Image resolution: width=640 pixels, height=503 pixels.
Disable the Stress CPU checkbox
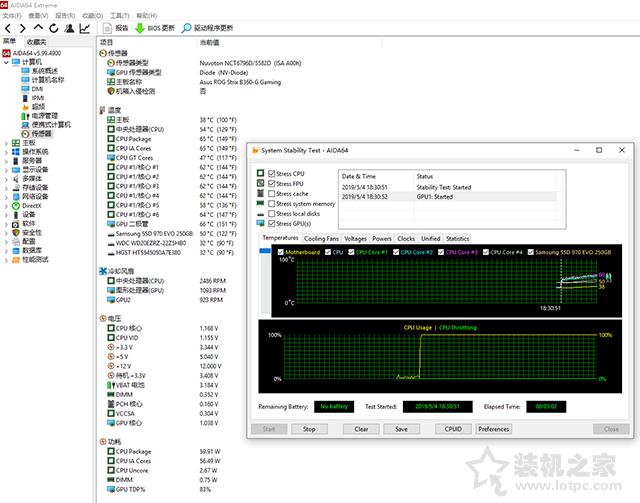271,174
